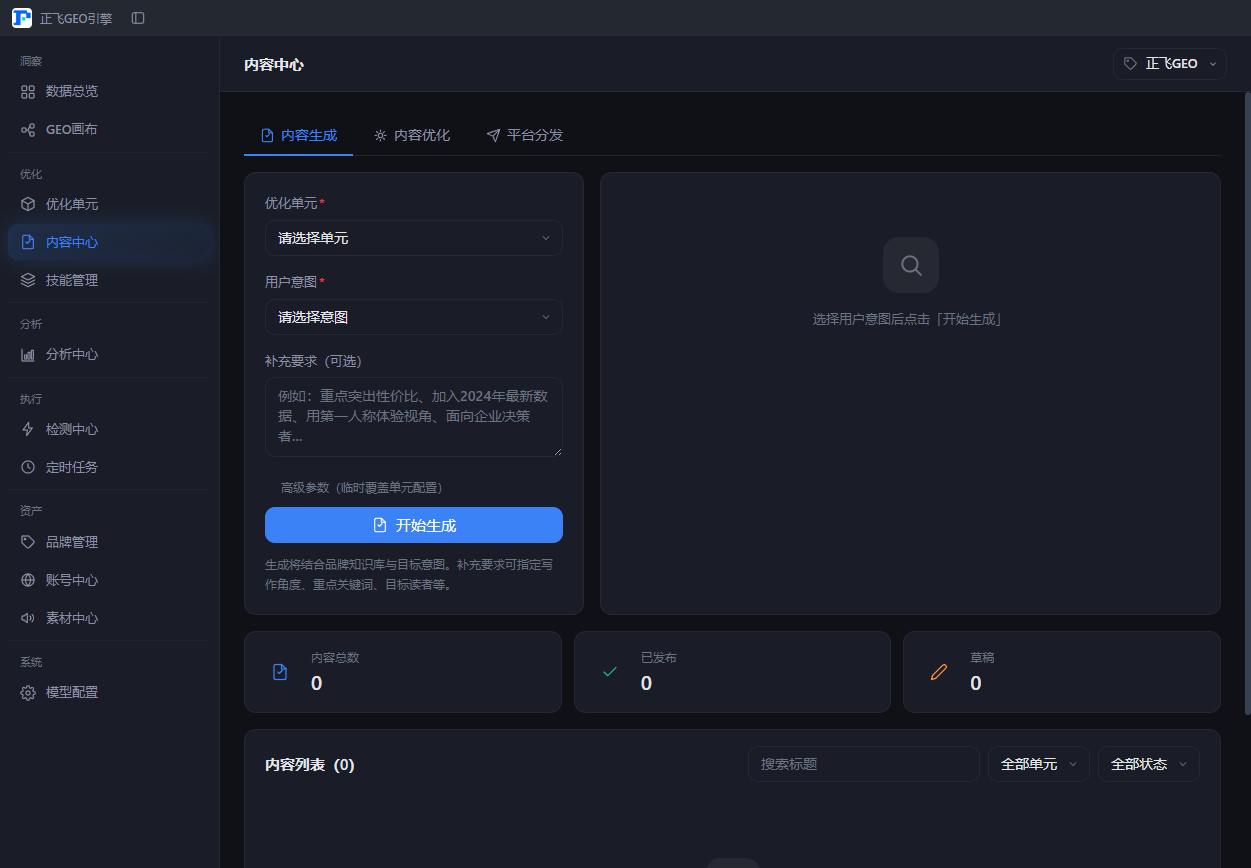The width and height of the screenshot is (1251, 868).
Task: Click the 优化单元 cube icon
Action: pyautogui.click(x=28, y=204)
